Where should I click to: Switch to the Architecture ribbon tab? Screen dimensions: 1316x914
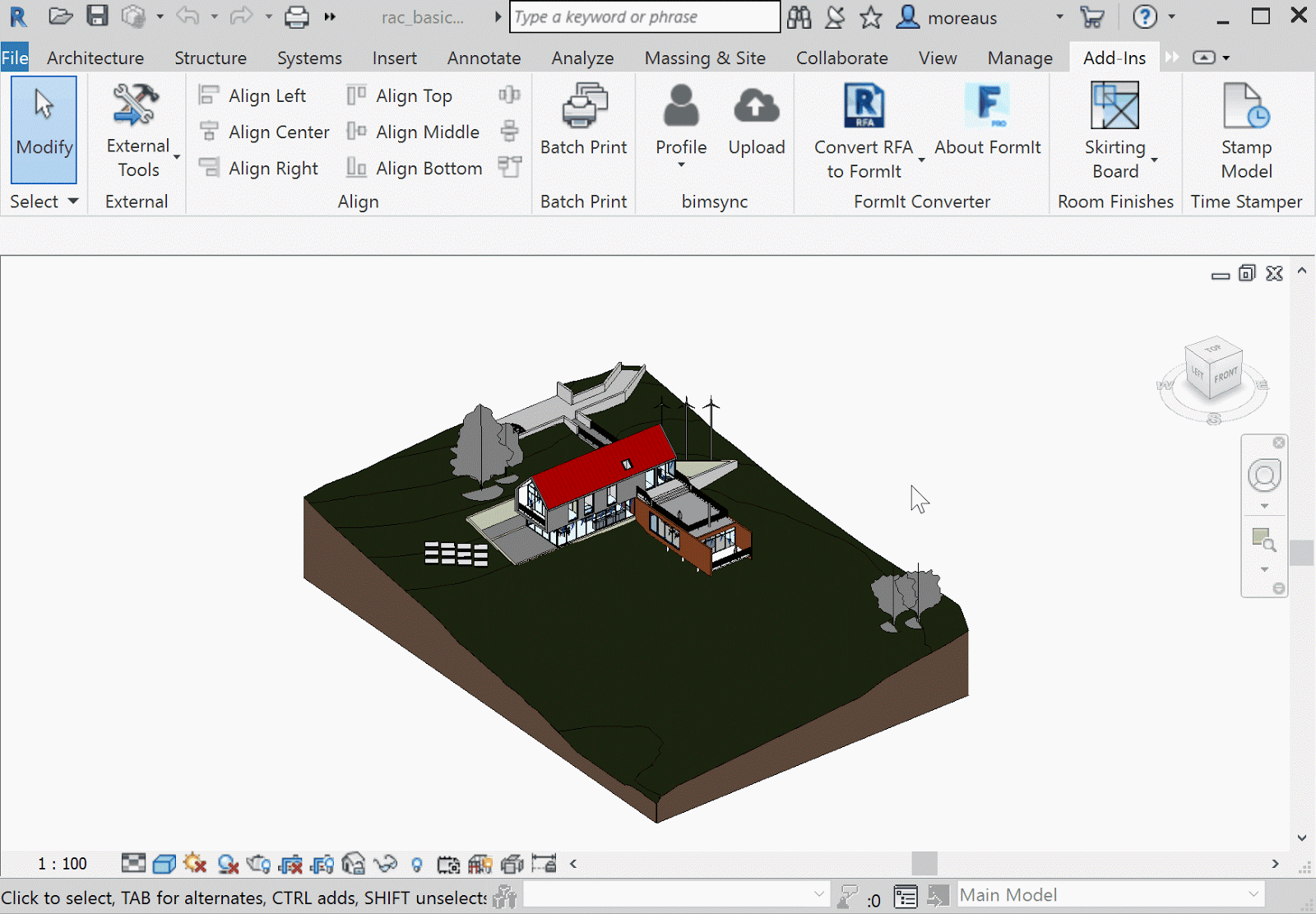pyautogui.click(x=95, y=58)
